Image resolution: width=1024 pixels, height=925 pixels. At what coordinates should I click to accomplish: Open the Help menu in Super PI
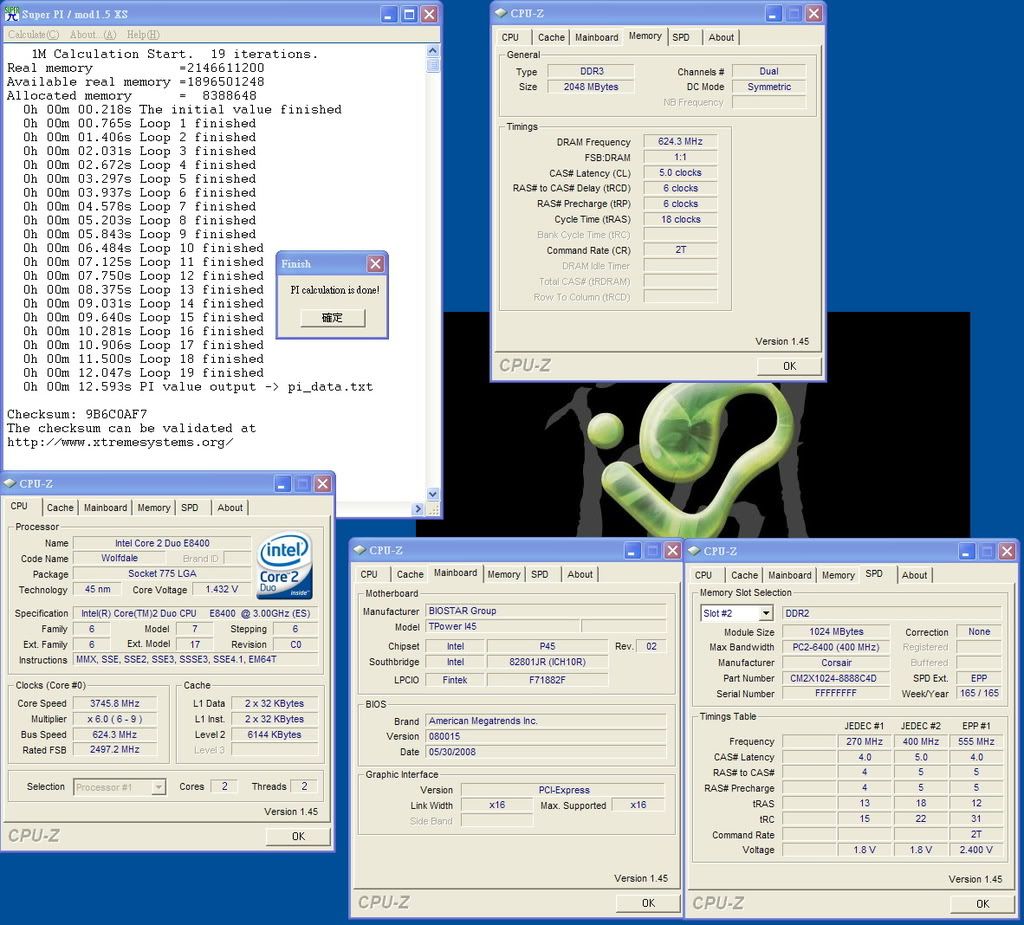[x=143, y=35]
